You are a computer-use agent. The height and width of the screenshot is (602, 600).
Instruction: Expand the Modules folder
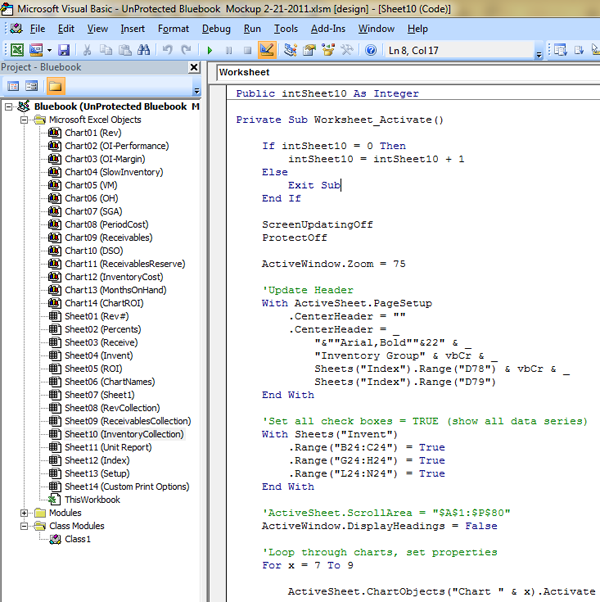click(x=24, y=513)
